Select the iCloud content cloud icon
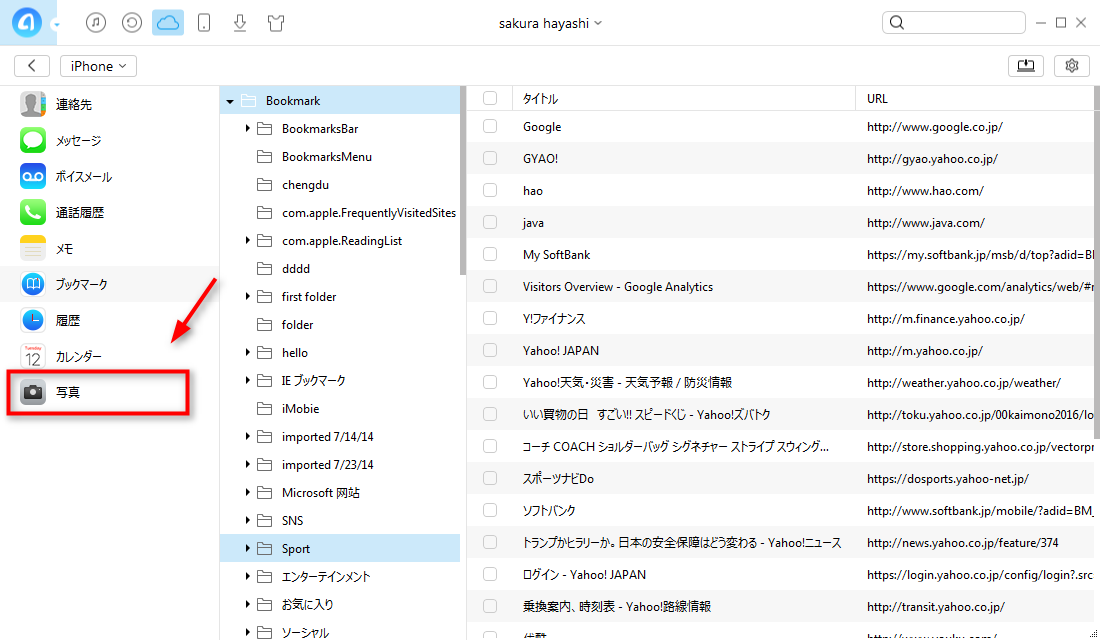The image size is (1100, 640). pos(168,23)
